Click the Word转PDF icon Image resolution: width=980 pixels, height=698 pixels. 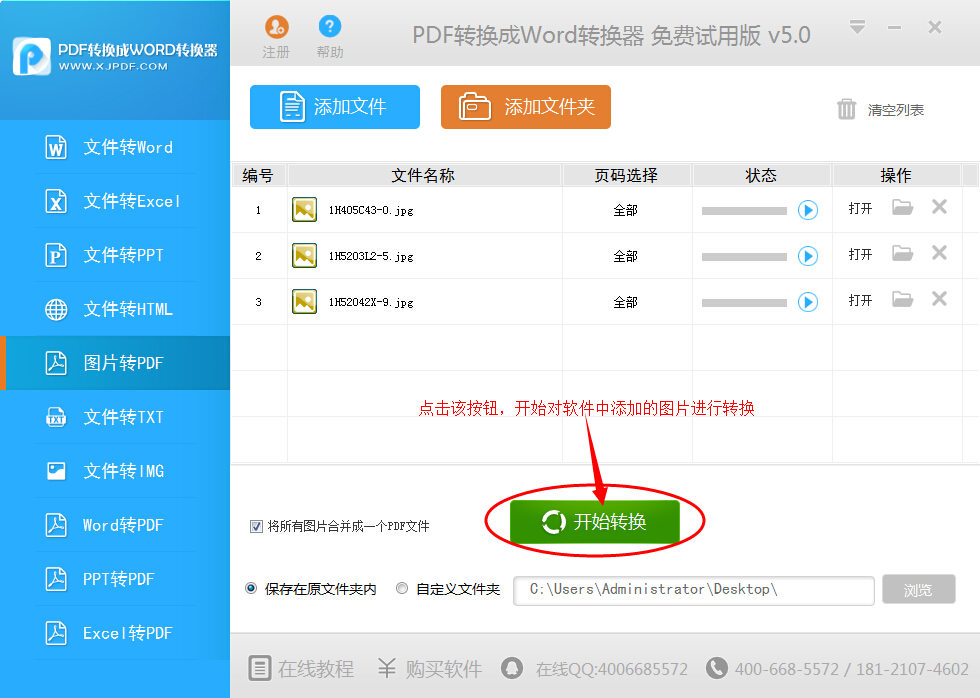point(56,525)
